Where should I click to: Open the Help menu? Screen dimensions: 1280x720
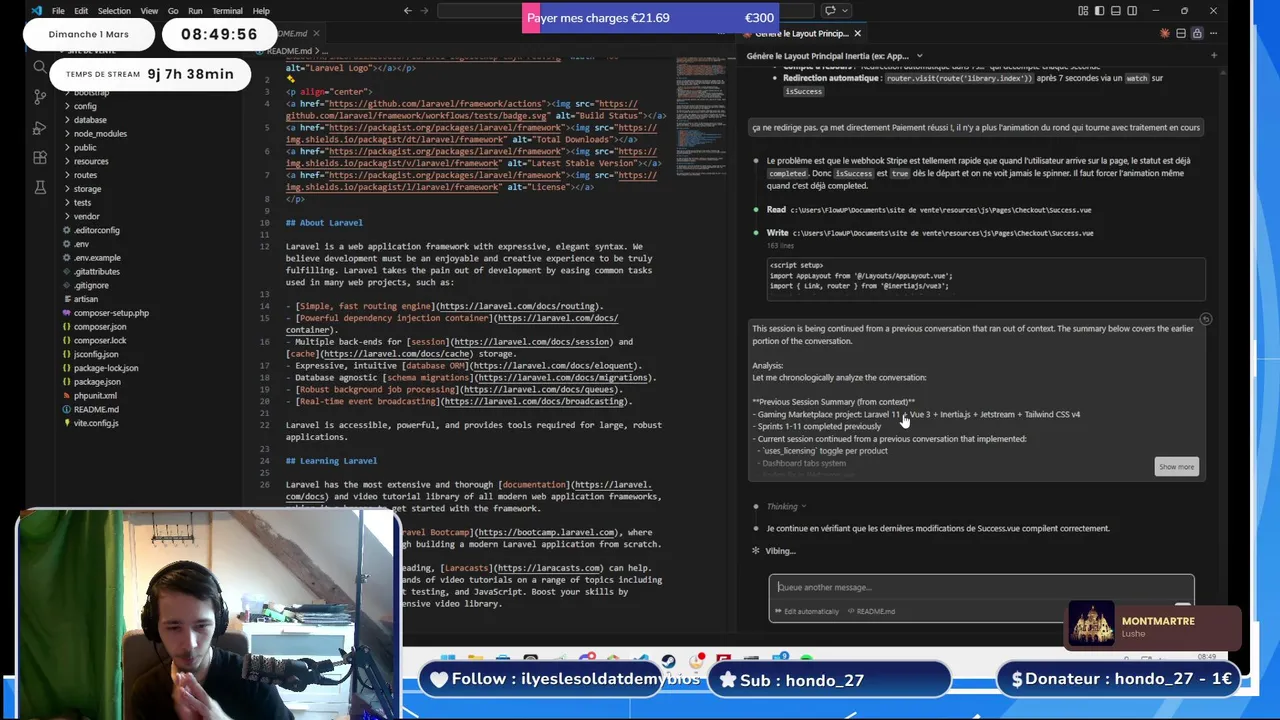261,11
